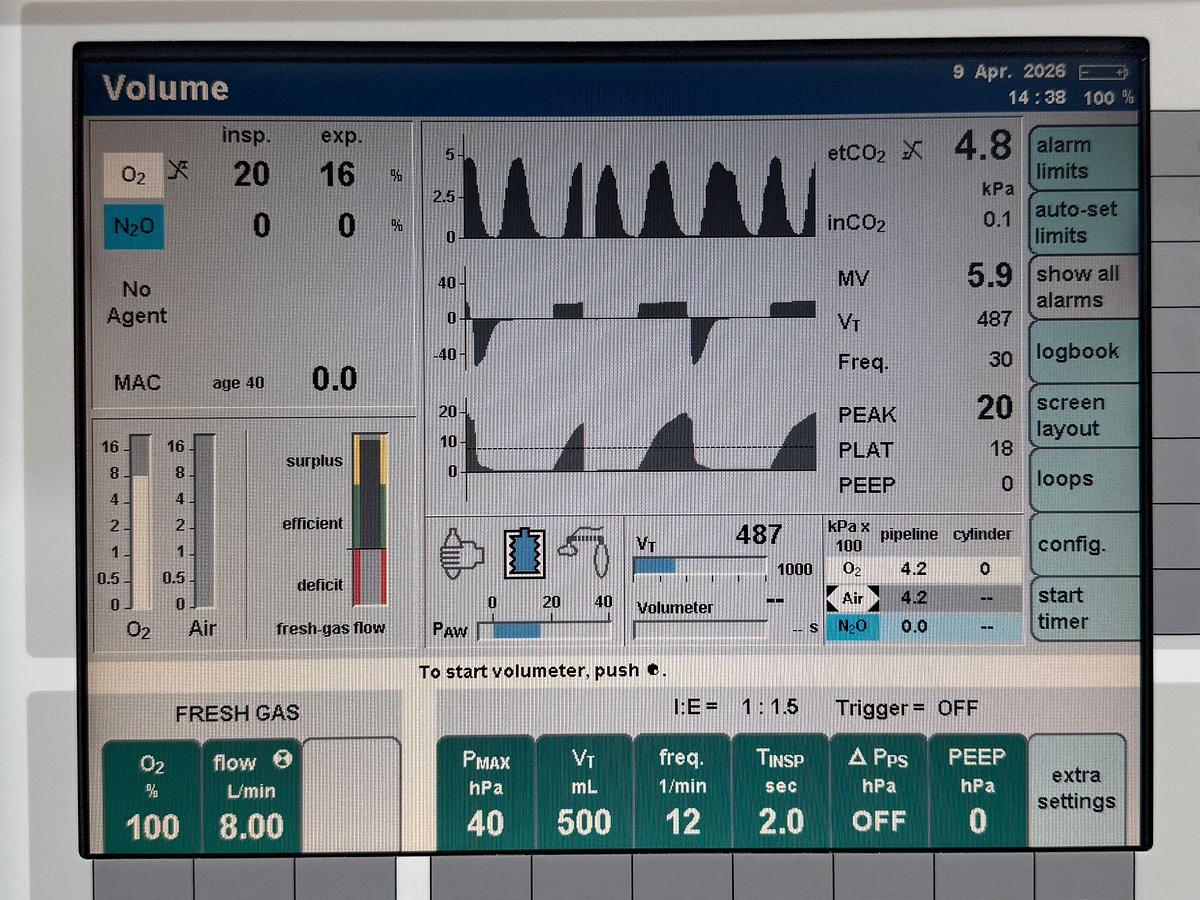Image resolution: width=1200 pixels, height=900 pixels.
Task: Click the N2O gas label box
Action: coord(133,227)
